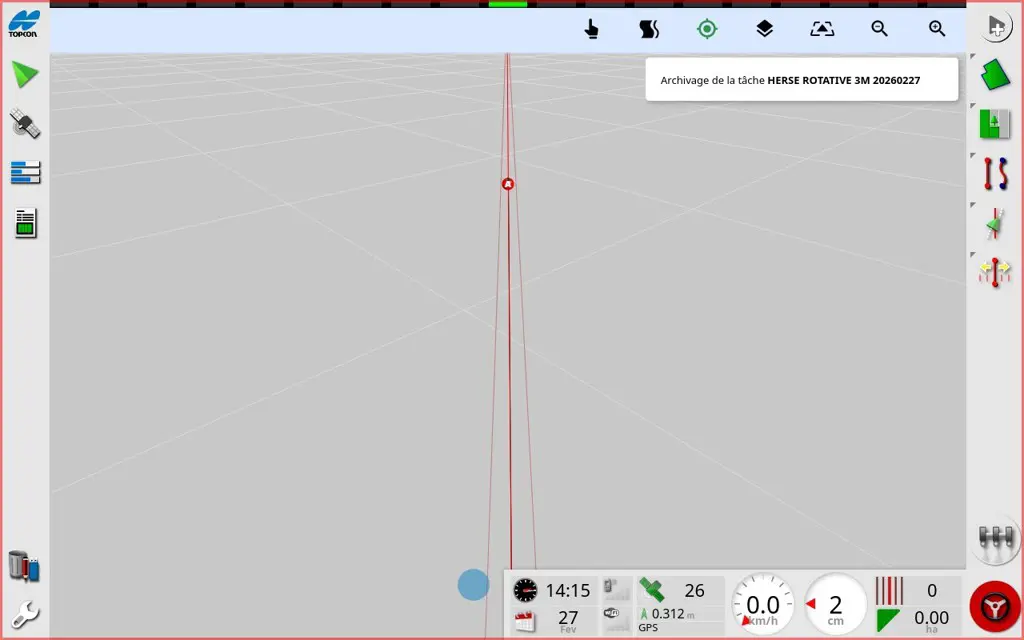Switch the map perspective view mode

822,29
